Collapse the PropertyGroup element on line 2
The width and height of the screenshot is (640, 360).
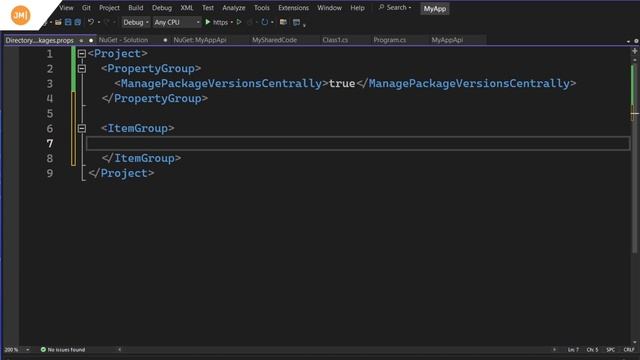[82, 69]
